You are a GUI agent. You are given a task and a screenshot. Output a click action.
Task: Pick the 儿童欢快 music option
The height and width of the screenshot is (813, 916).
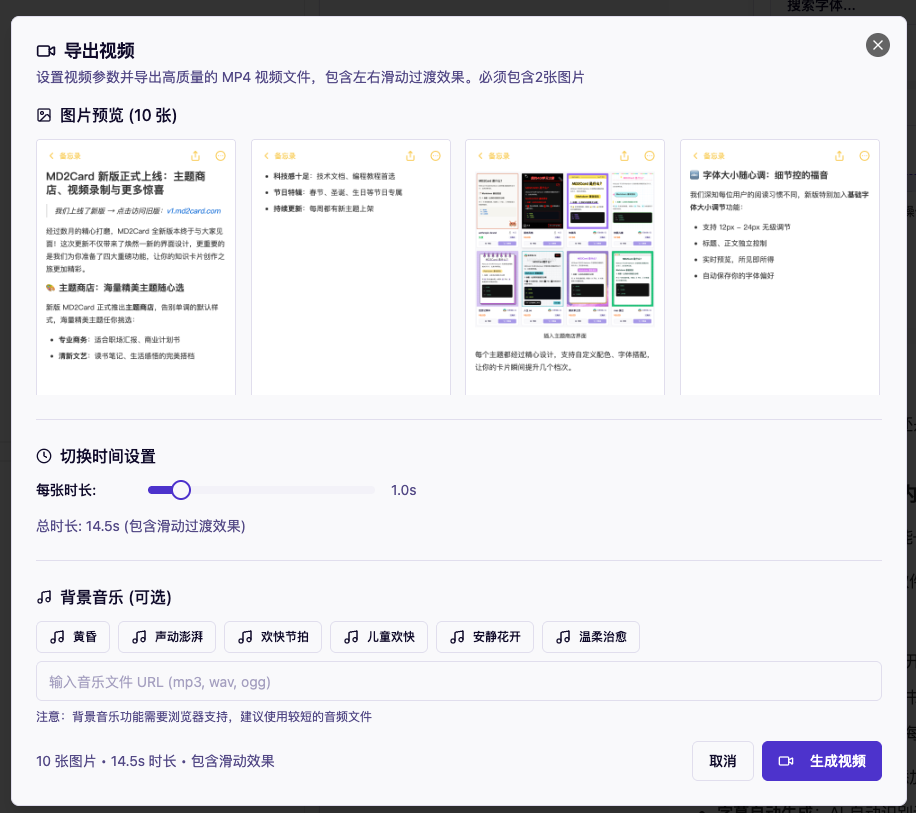pyautogui.click(x=379, y=637)
